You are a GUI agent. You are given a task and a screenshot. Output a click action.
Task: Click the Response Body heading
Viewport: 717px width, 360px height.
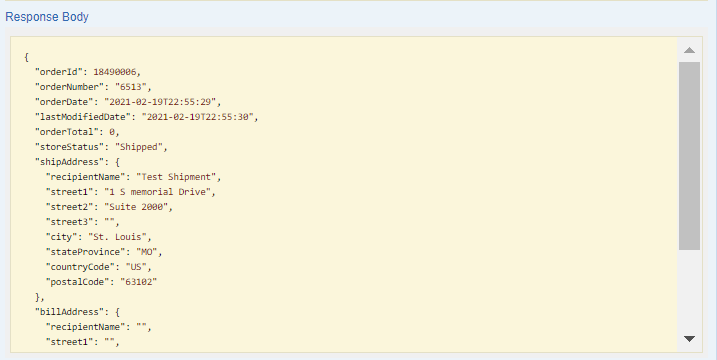(x=47, y=17)
